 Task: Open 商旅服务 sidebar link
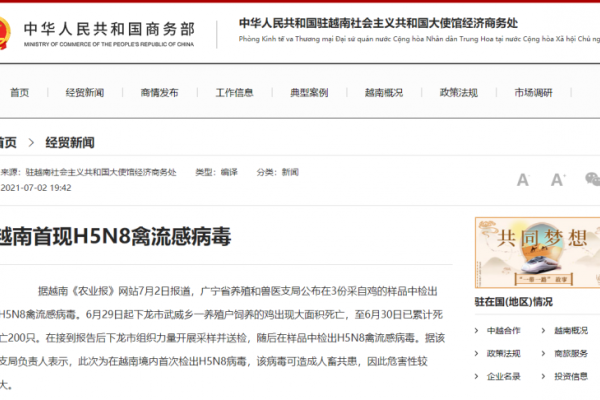coord(571,354)
